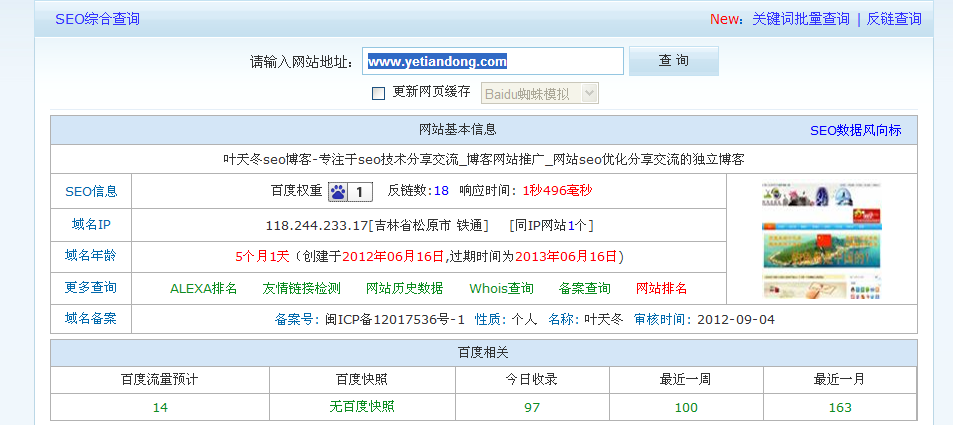Click 域名备案 row label

click(91, 318)
